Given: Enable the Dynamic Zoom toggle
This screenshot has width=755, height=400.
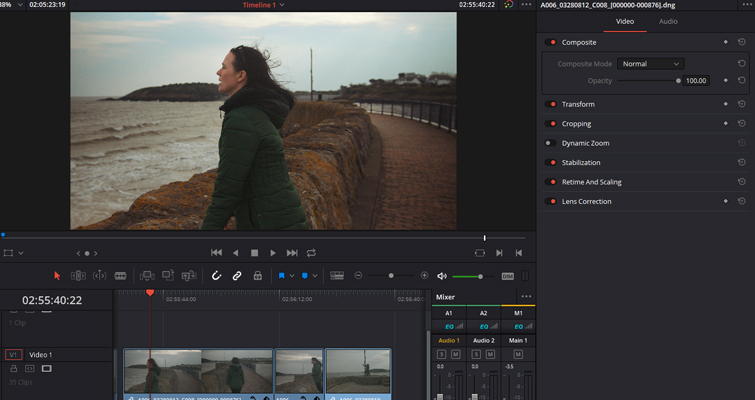Looking at the screenshot, I should click(x=550, y=143).
